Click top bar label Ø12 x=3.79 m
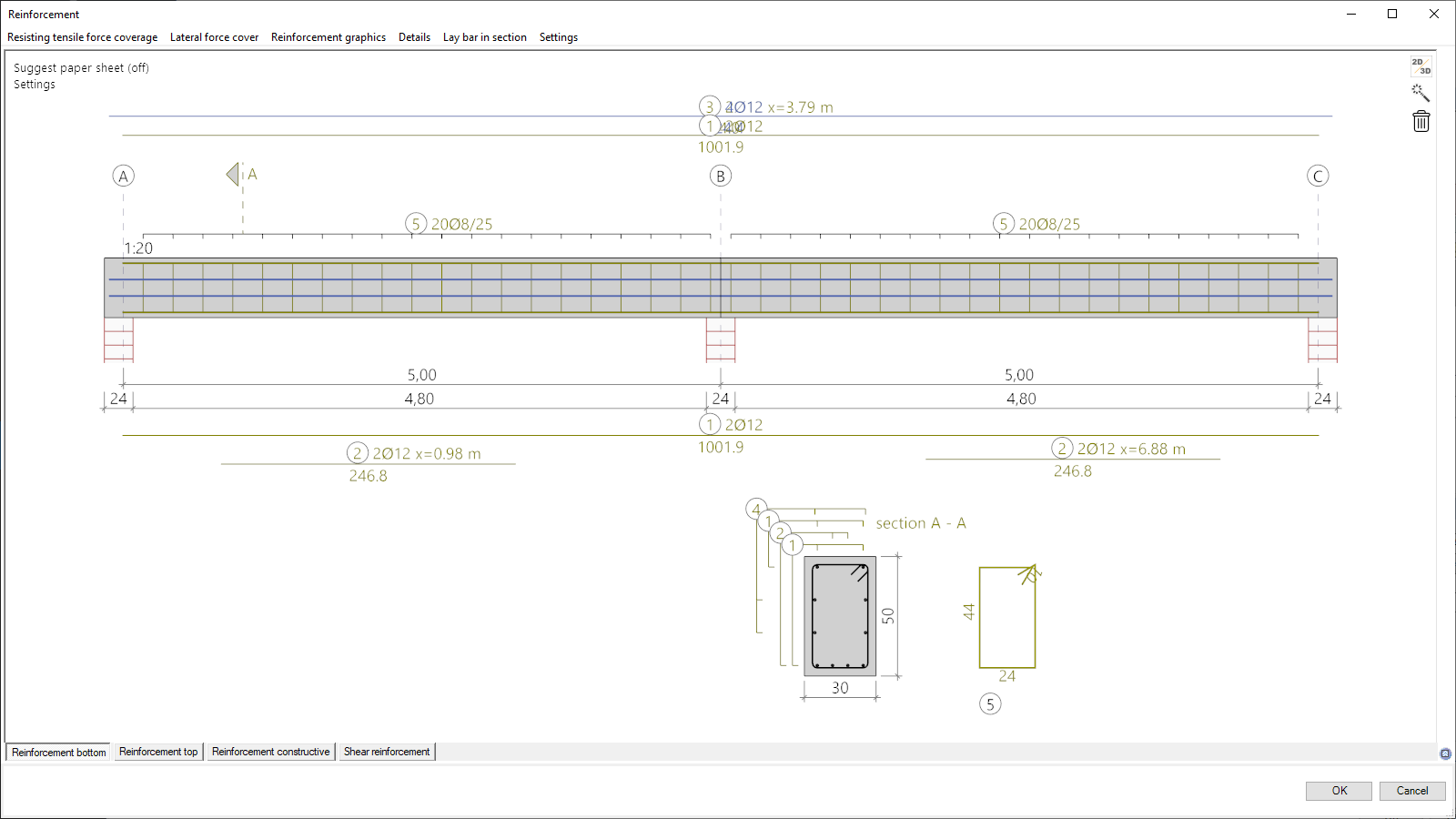This screenshot has height=819, width=1456. 781,107
